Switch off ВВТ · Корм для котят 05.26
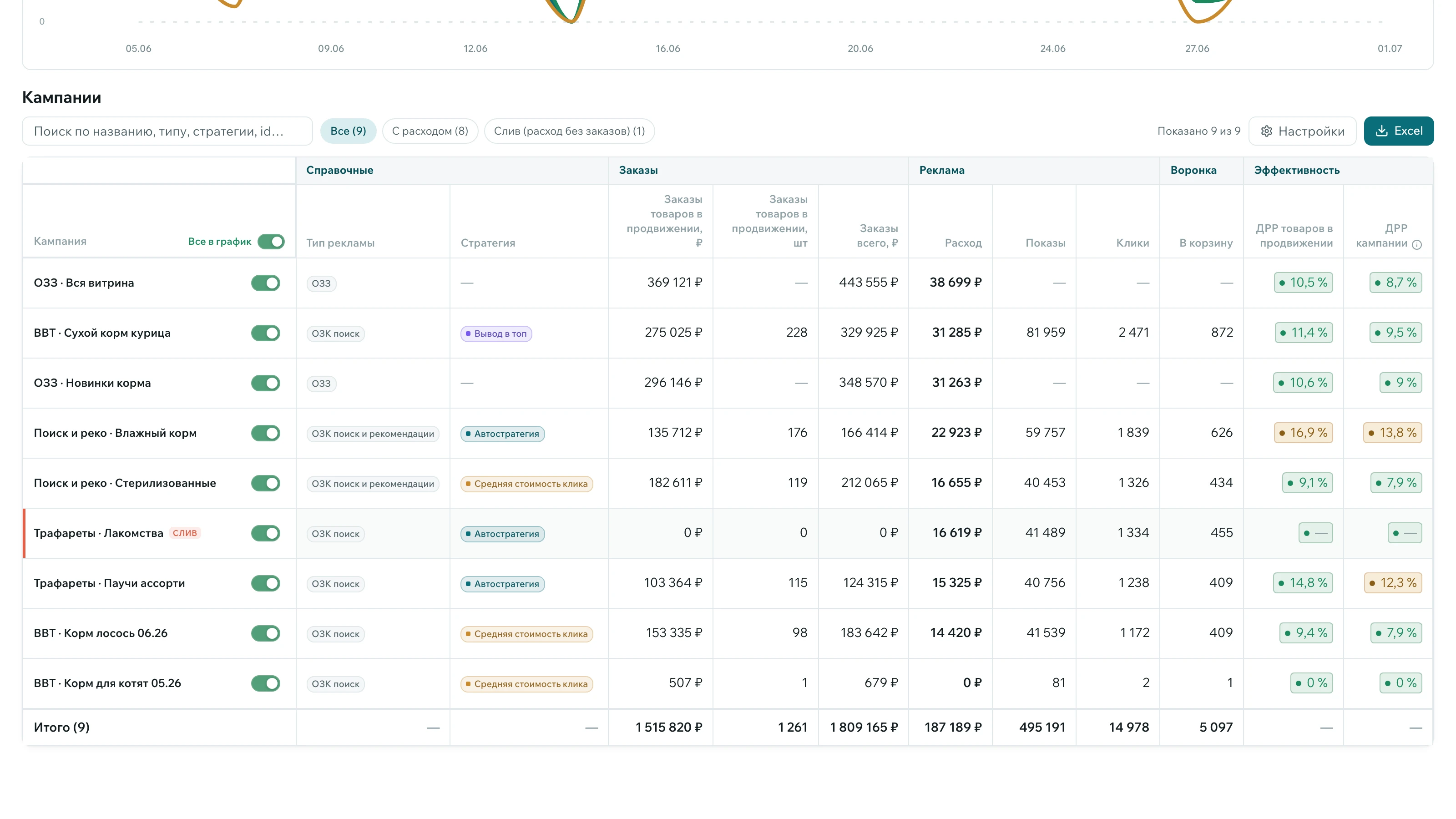 click(x=265, y=683)
